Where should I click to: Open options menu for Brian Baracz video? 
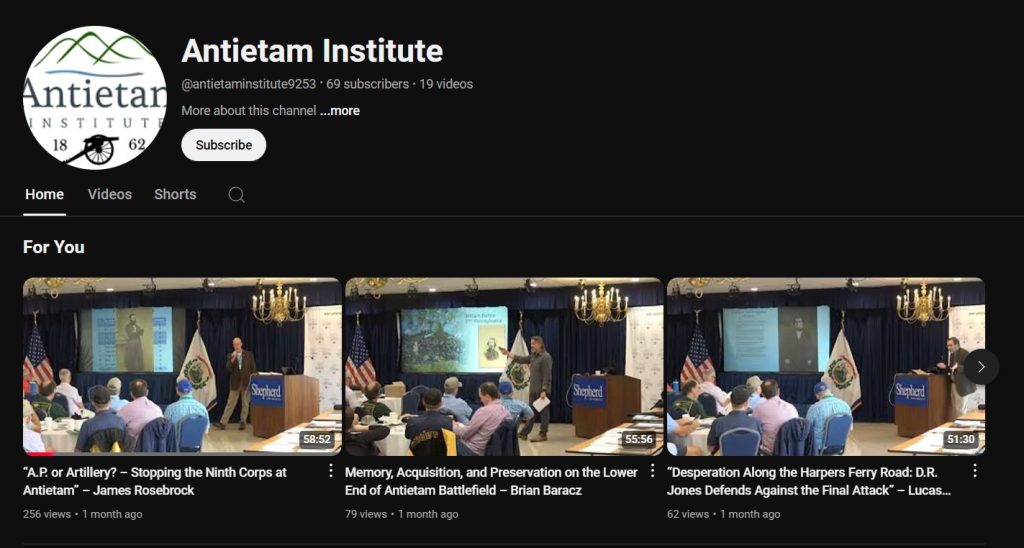652,471
